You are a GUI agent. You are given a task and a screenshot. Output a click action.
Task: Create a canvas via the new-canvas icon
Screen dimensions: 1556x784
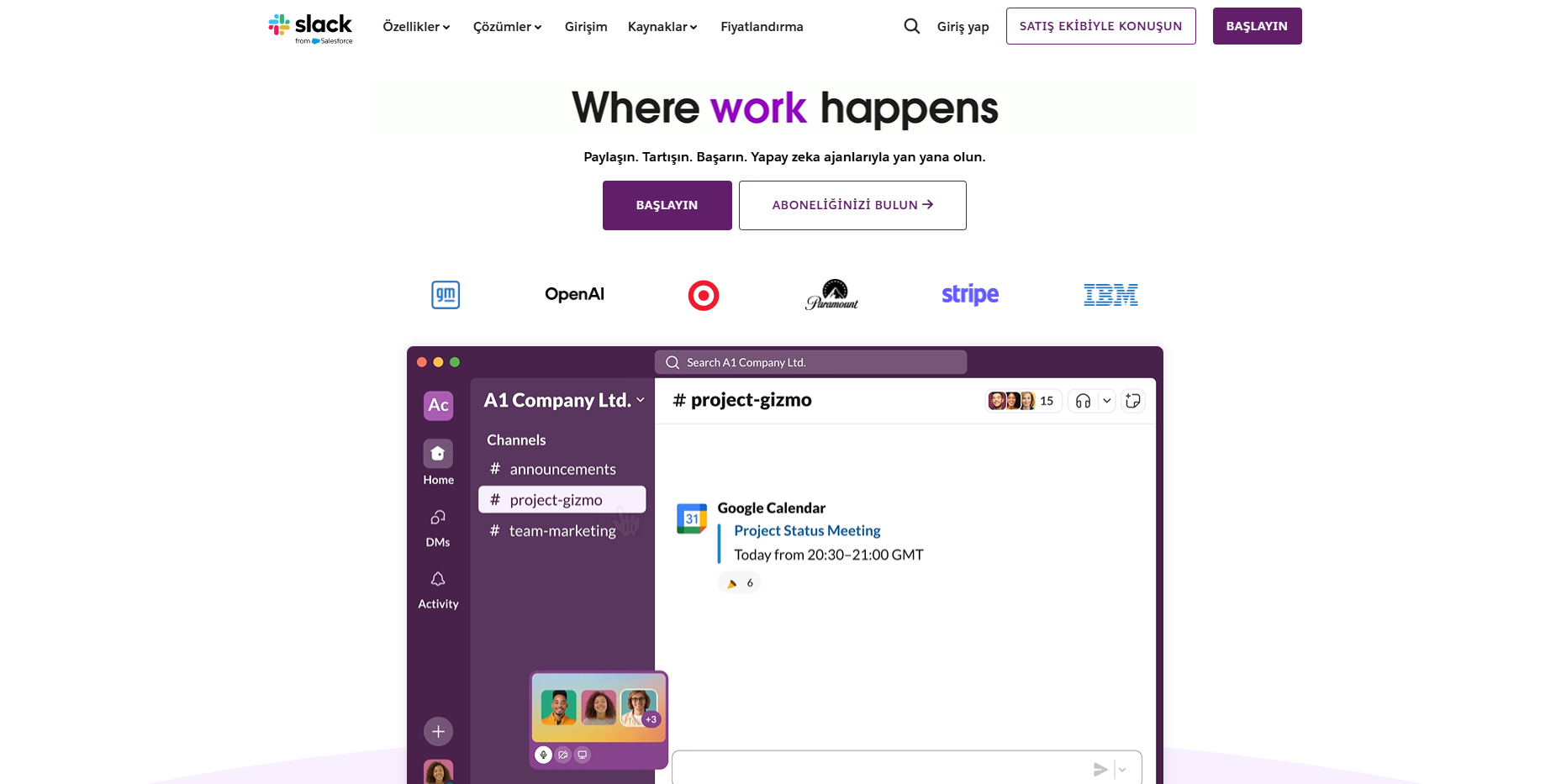pos(1133,401)
